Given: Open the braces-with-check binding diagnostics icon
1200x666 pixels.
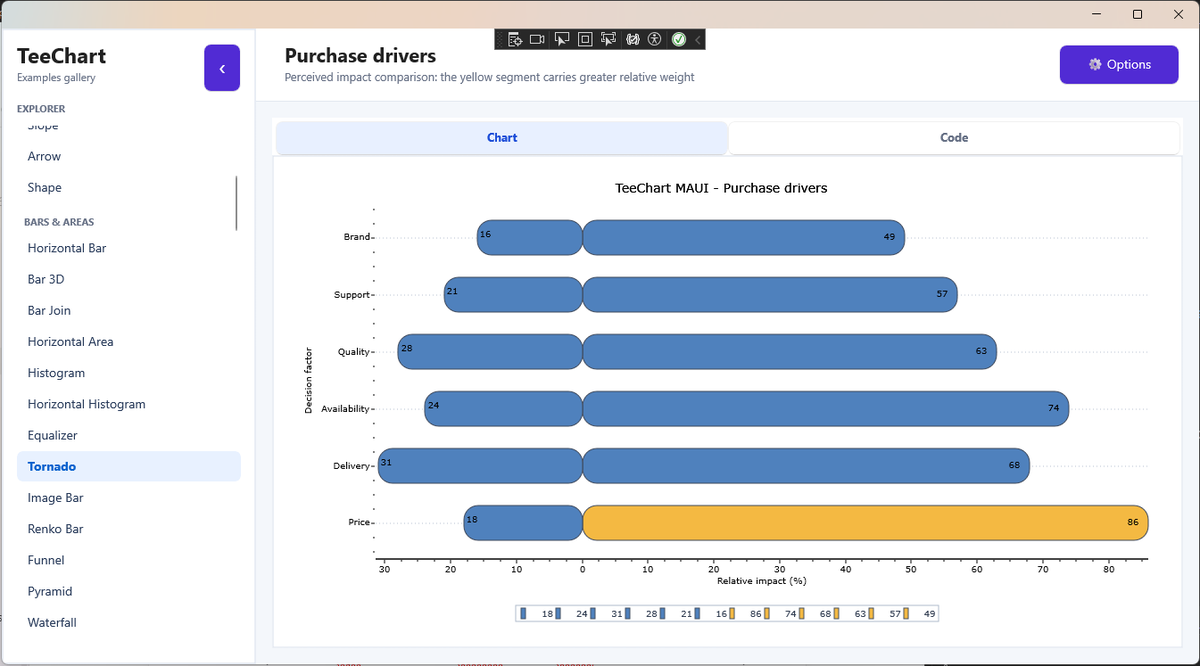Looking at the screenshot, I should tap(632, 39).
